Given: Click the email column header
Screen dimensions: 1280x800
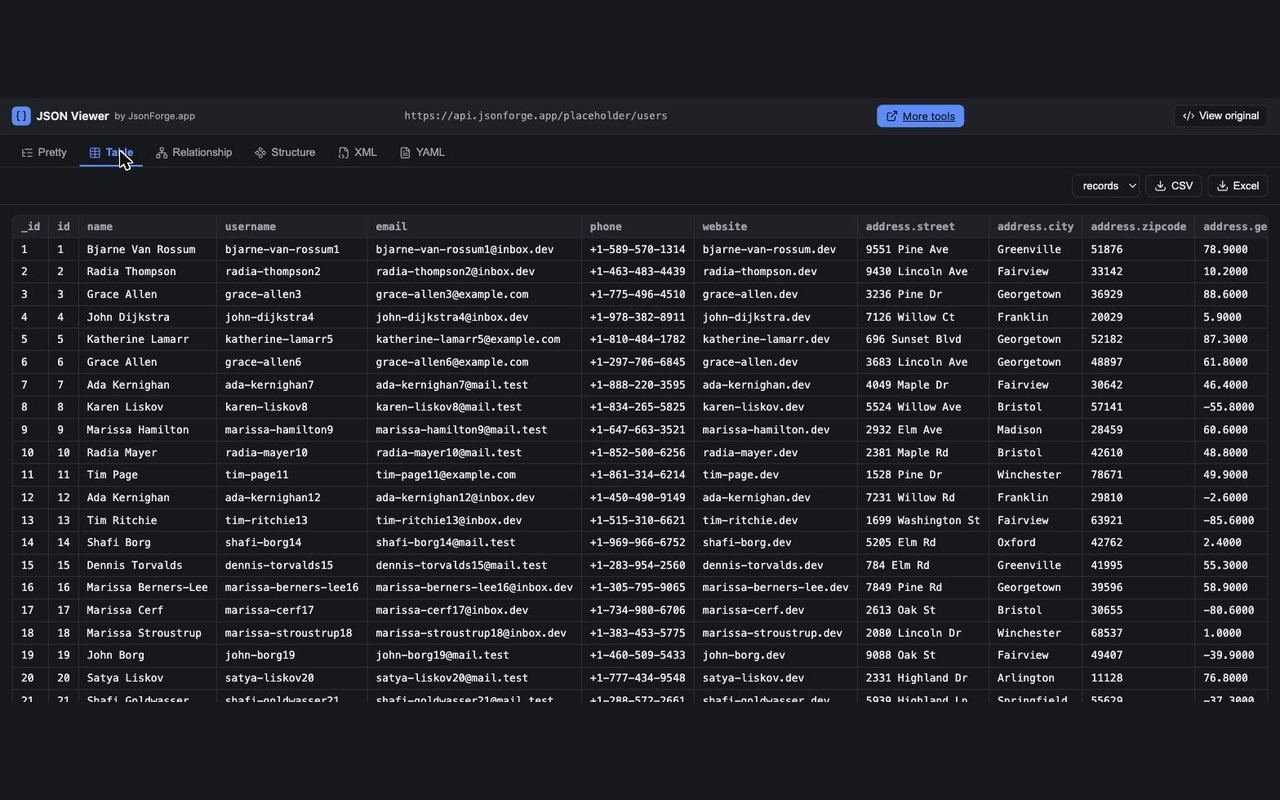Looking at the screenshot, I should (474, 227).
